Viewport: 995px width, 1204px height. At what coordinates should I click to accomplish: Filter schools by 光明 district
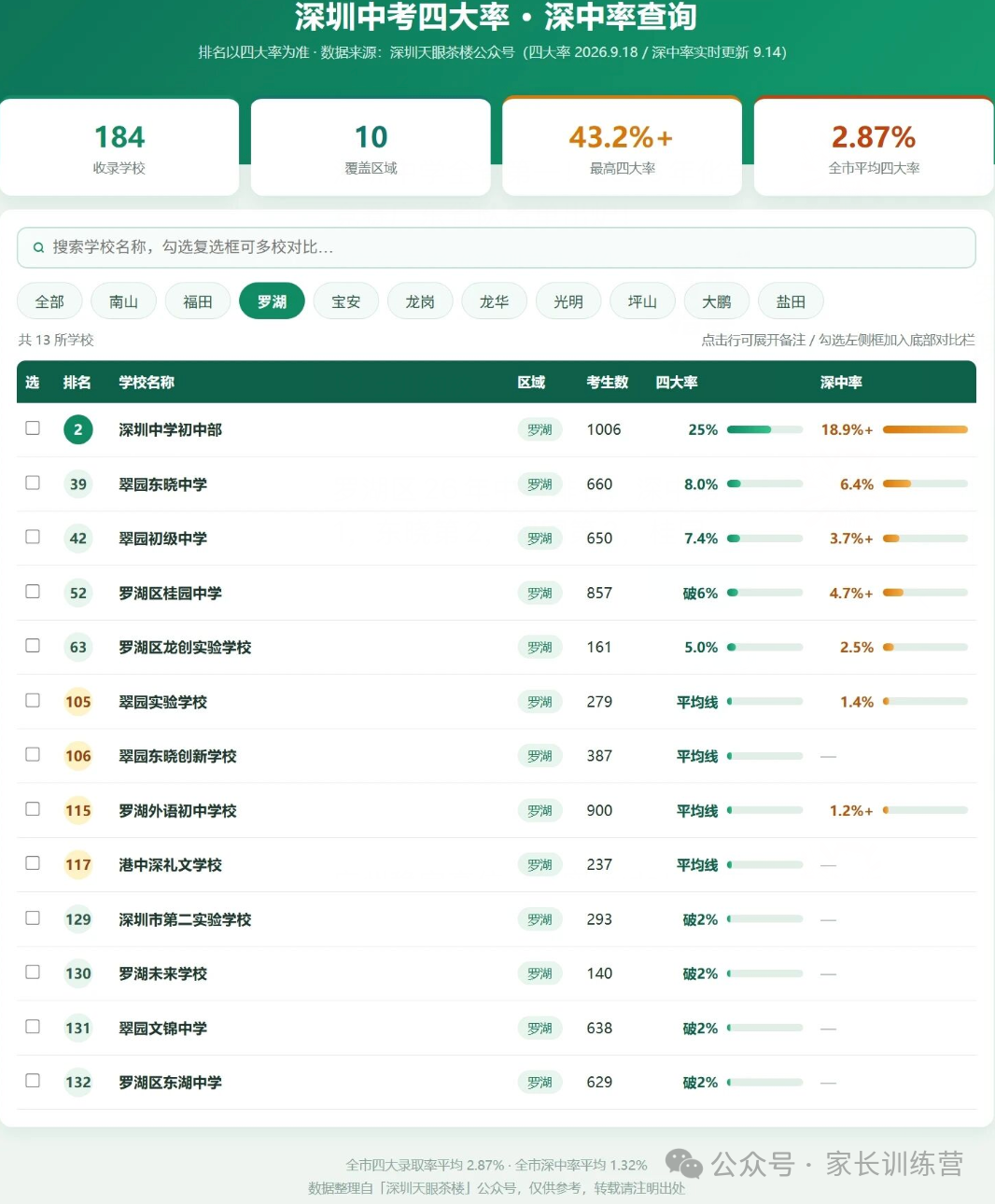568,301
